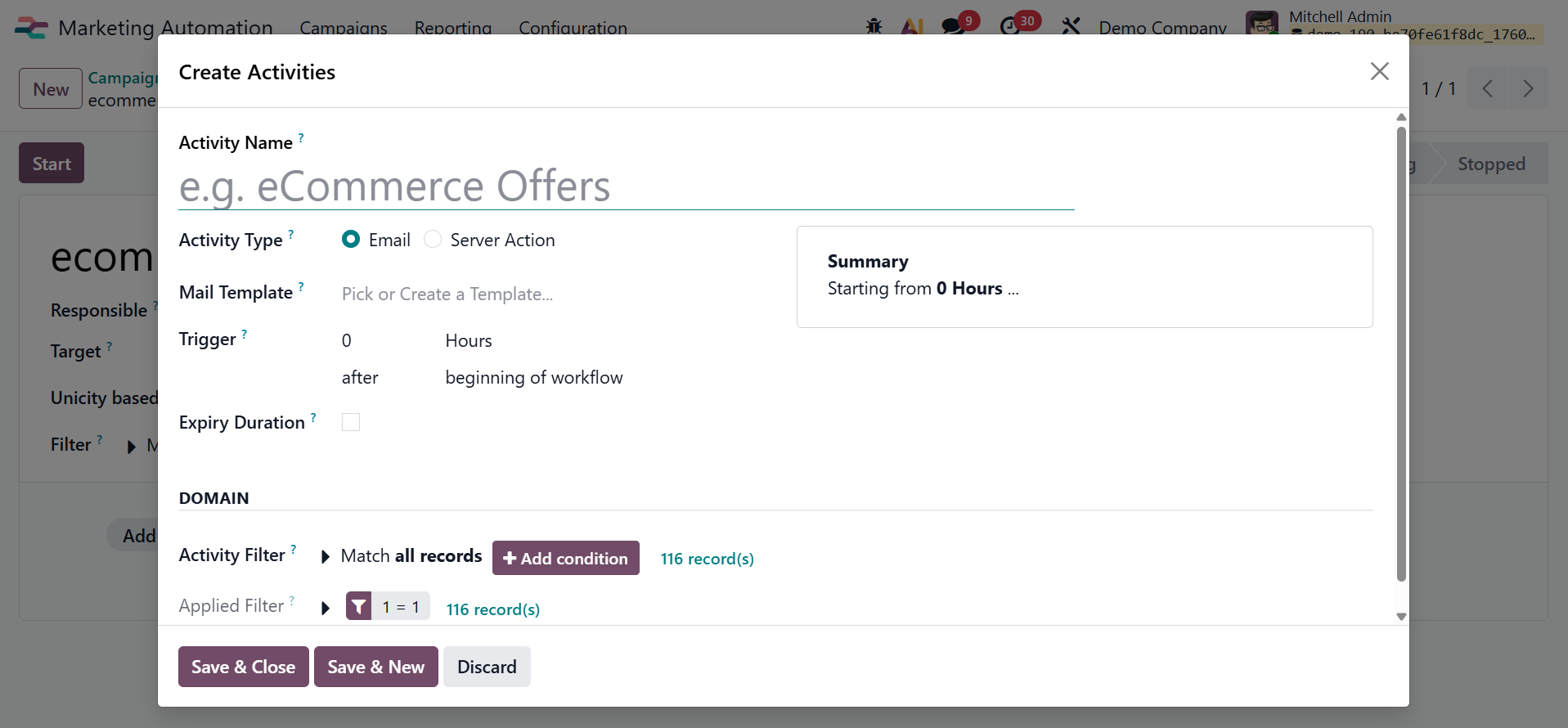The image size is (1568, 728).
Task: Click the funnel icon in Applied Filter
Action: 358,606
